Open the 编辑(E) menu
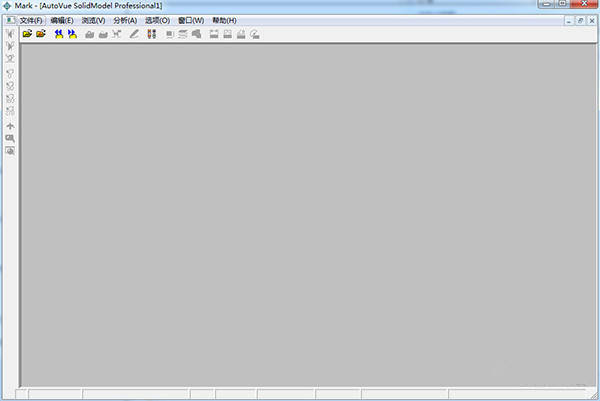600x401 pixels. (x=62, y=20)
